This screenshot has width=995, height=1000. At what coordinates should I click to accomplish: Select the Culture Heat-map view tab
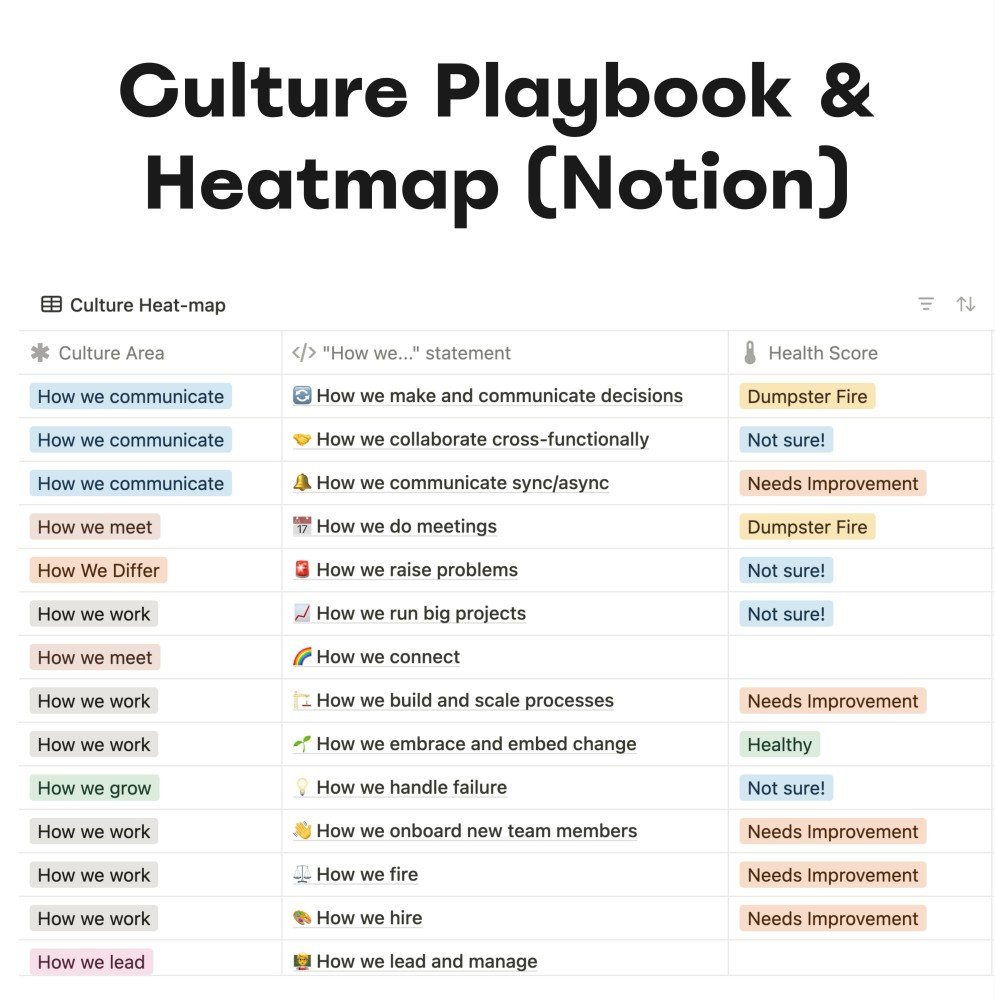tap(133, 305)
